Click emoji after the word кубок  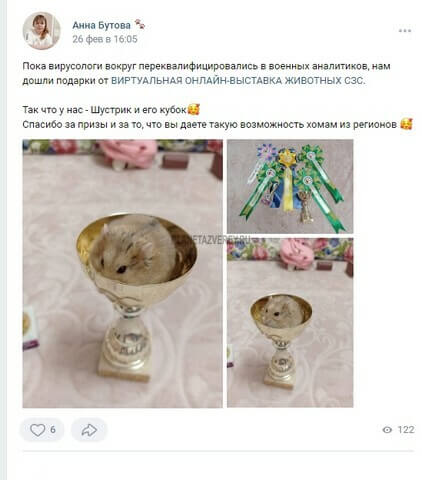(x=194, y=109)
